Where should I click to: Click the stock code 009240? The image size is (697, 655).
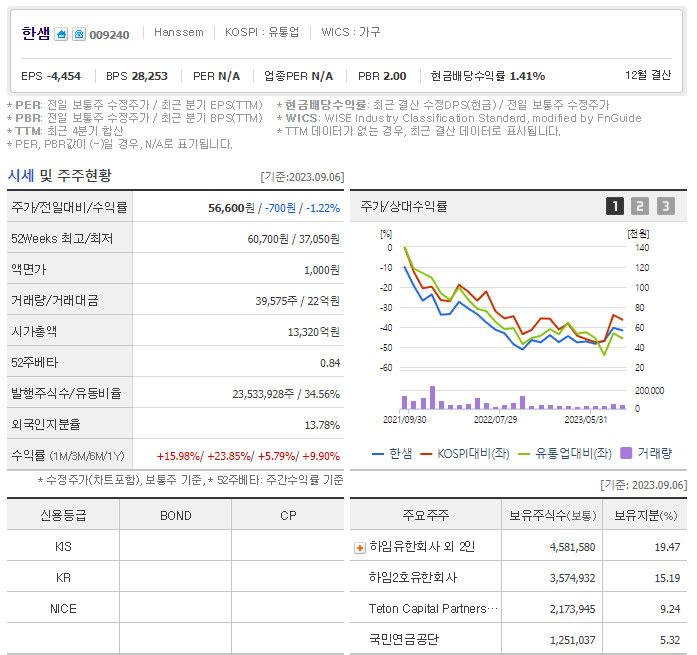point(109,35)
